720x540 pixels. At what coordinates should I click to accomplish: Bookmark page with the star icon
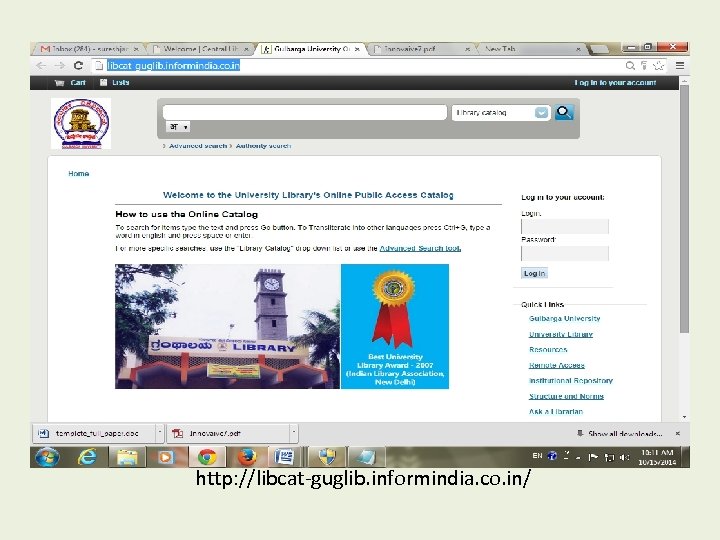coord(659,66)
